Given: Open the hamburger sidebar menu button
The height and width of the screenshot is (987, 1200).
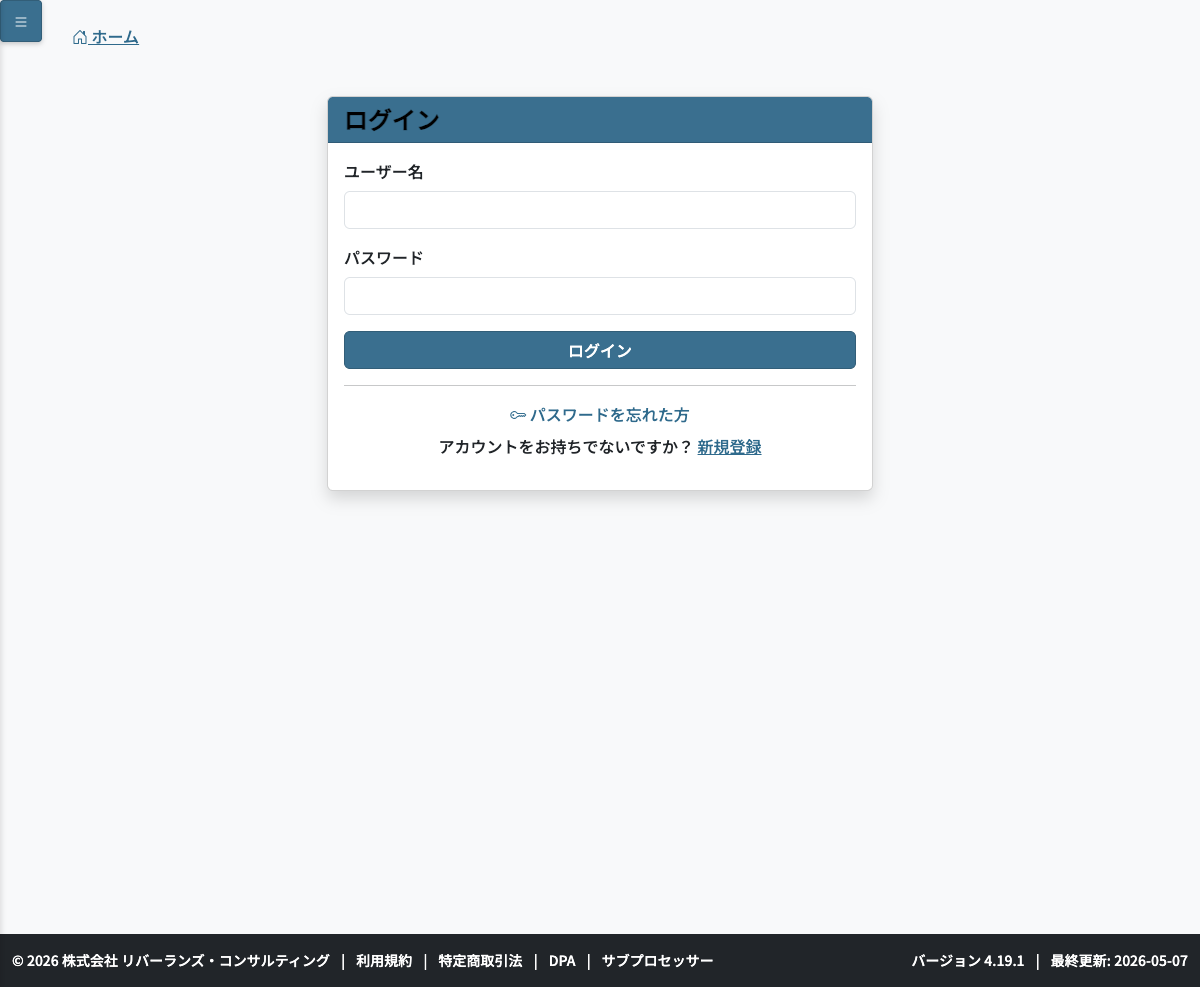Looking at the screenshot, I should [21, 21].
